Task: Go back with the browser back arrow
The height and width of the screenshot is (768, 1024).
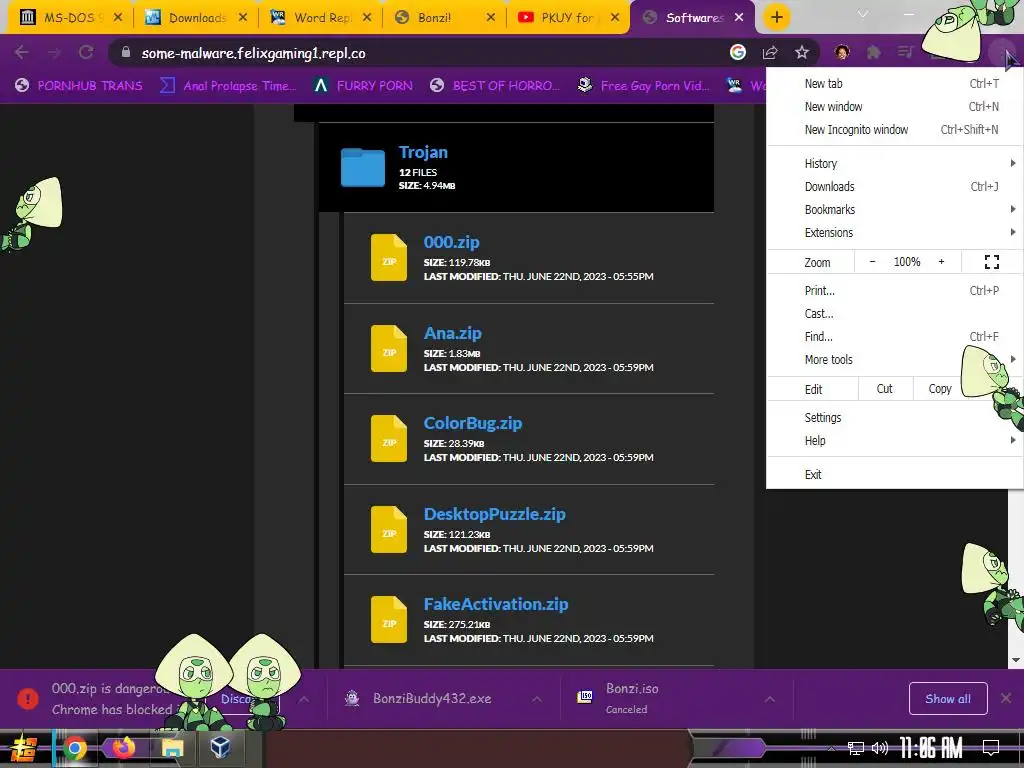Action: [x=22, y=52]
